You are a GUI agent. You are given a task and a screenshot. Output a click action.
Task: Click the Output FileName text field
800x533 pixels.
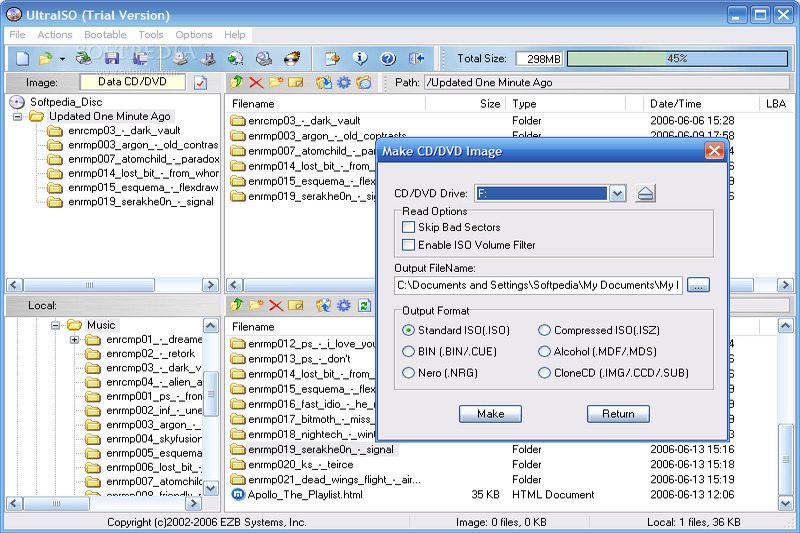pyautogui.click(x=538, y=285)
